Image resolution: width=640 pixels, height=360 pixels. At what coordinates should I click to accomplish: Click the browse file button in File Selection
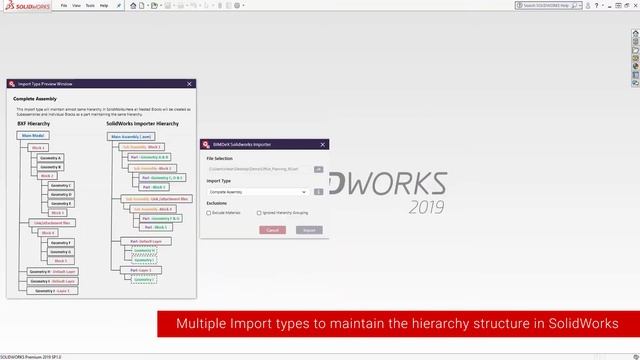point(318,169)
